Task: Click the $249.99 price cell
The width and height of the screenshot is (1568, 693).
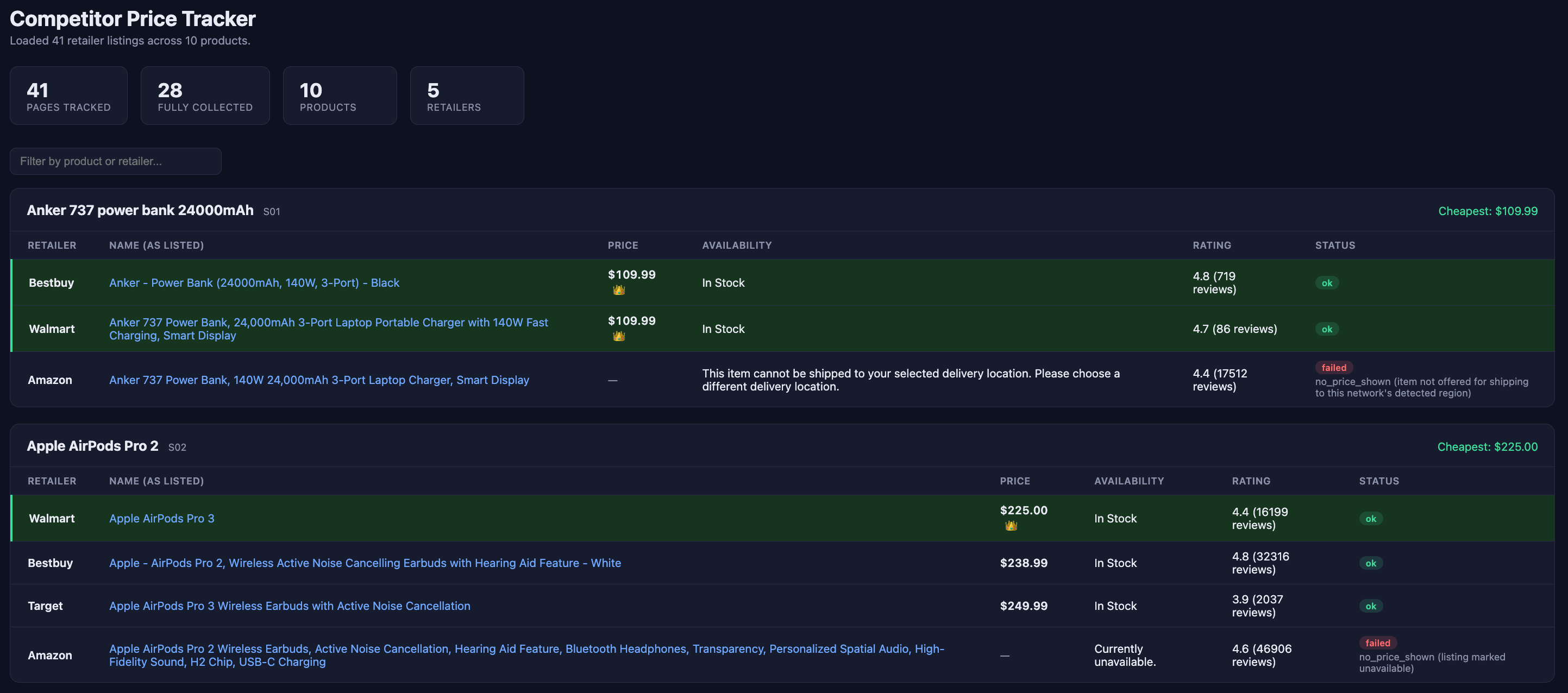Action: (x=1023, y=606)
